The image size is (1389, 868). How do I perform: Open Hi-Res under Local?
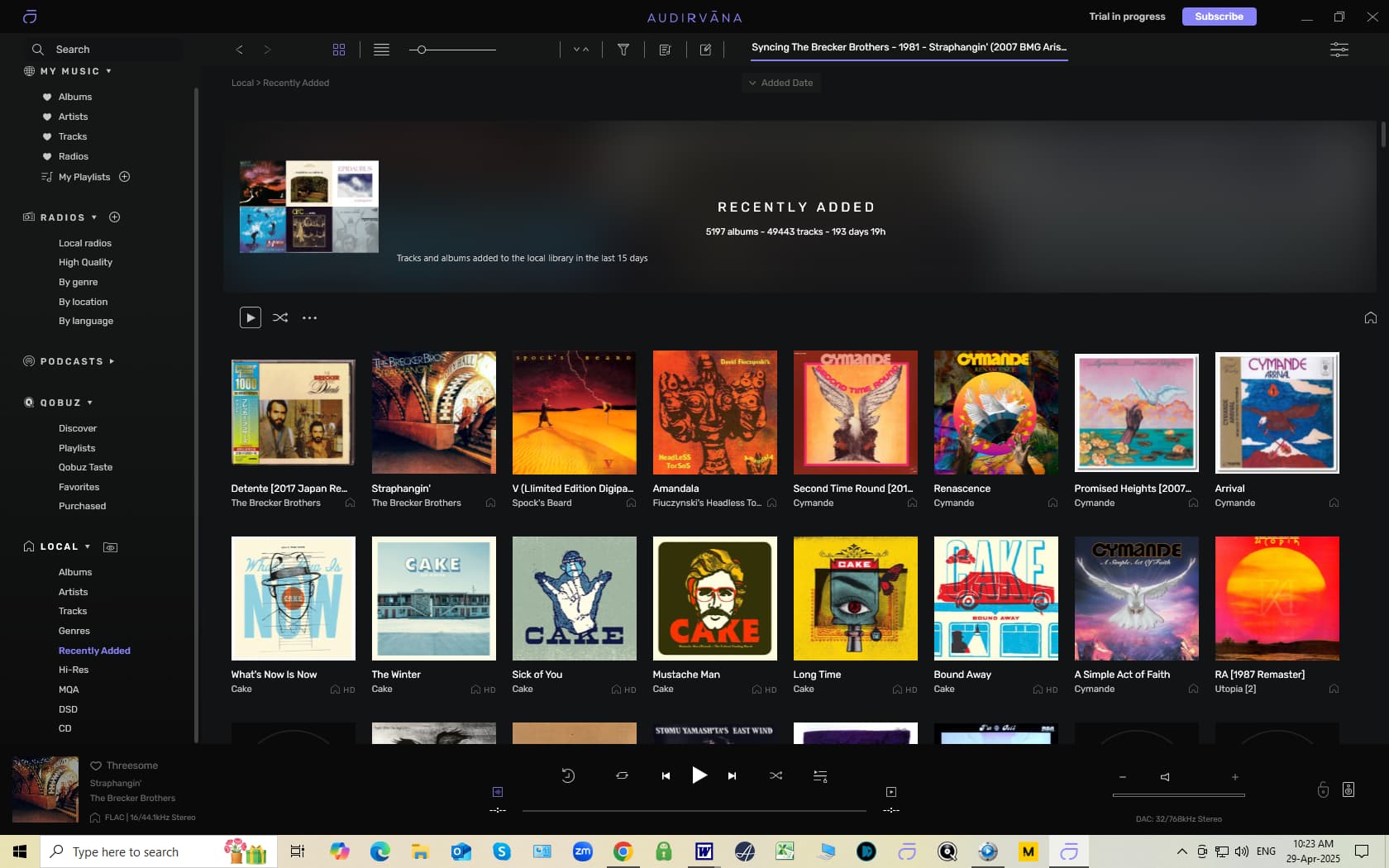pyautogui.click(x=74, y=670)
